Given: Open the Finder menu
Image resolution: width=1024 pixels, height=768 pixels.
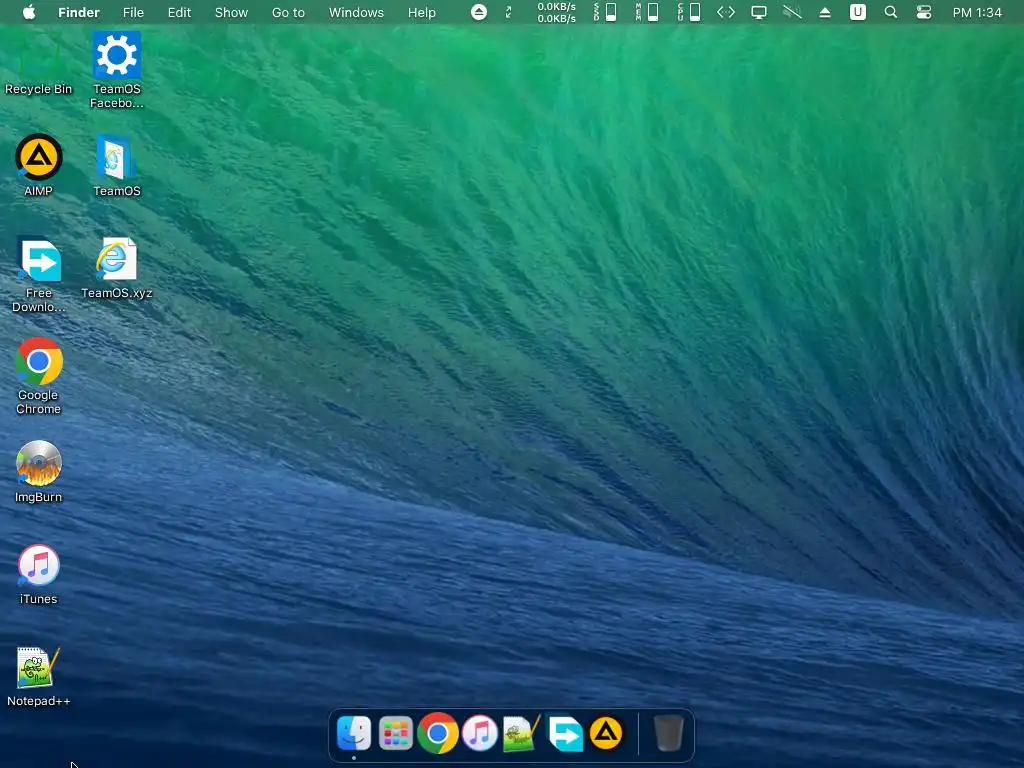Looking at the screenshot, I should pos(78,12).
